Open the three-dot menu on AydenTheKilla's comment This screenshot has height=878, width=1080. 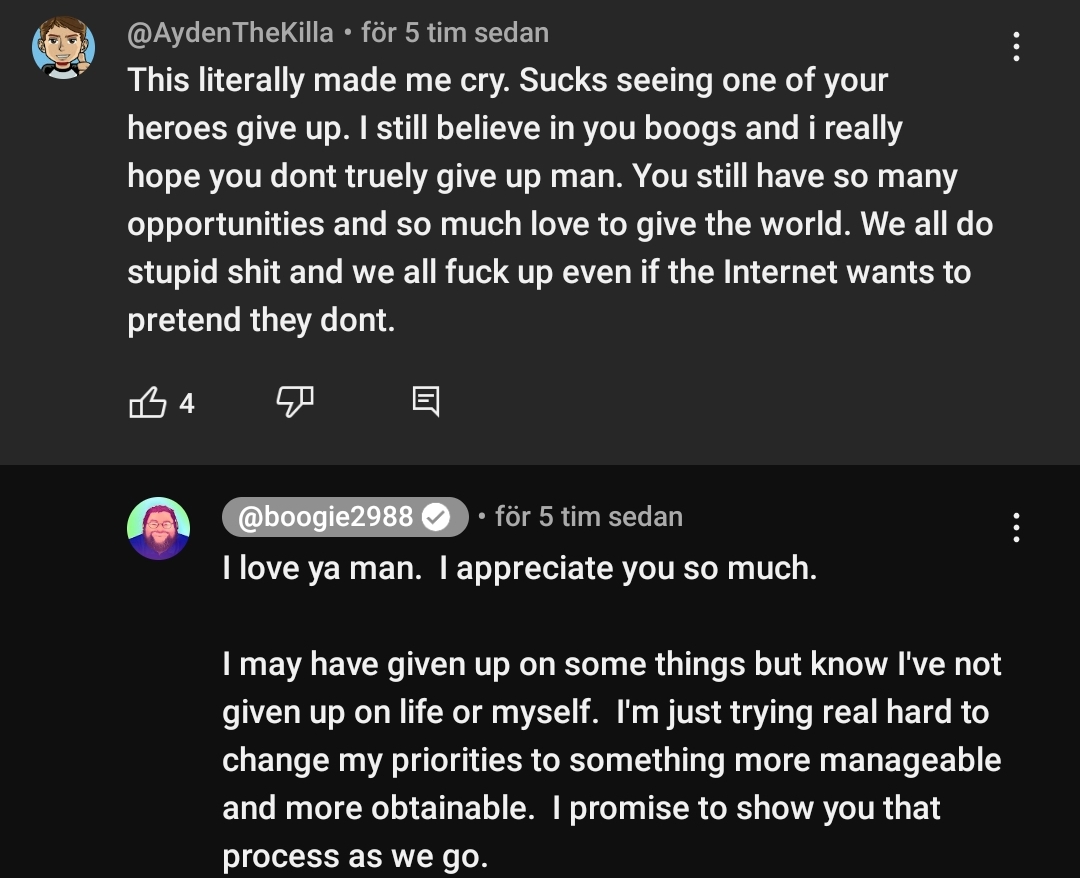coord(1016,47)
